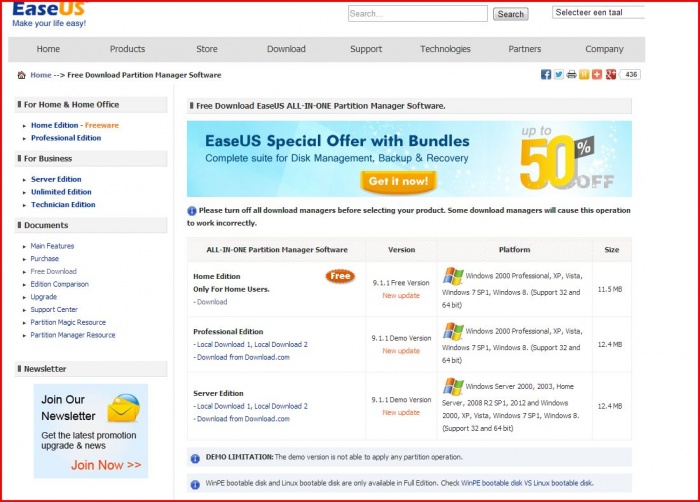The width and height of the screenshot is (700, 502).
Task: Click the Search button
Action: pyautogui.click(x=511, y=14)
